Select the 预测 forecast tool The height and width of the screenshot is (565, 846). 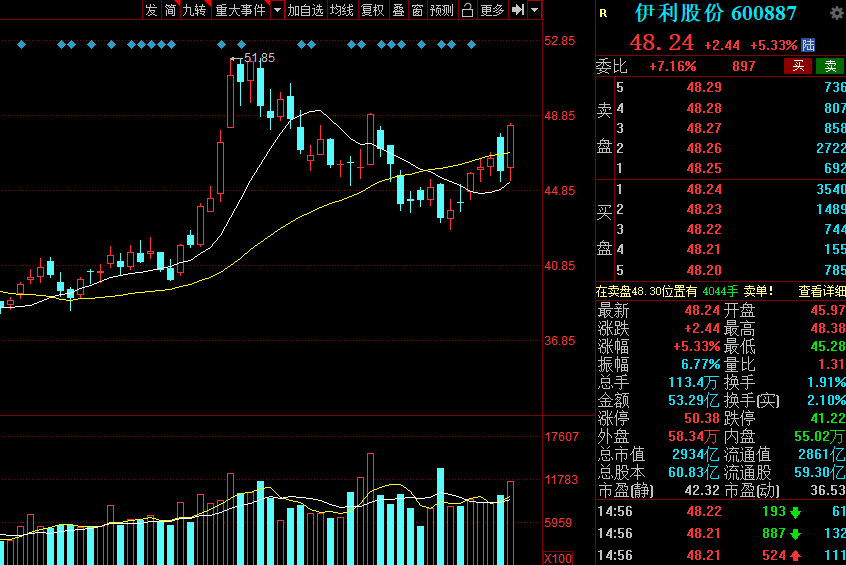tap(442, 10)
